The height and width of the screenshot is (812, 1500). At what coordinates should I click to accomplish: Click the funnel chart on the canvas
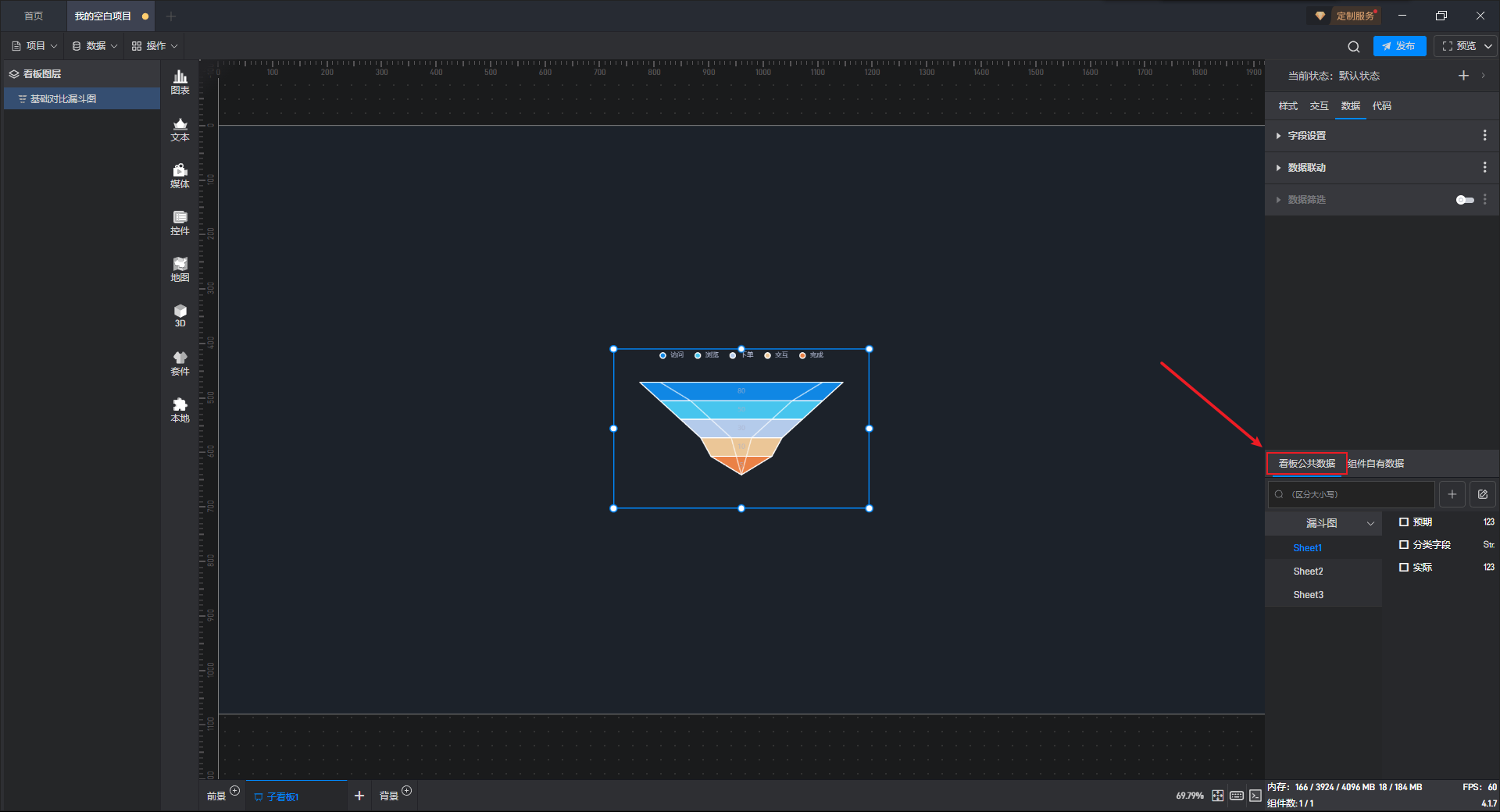click(x=741, y=428)
